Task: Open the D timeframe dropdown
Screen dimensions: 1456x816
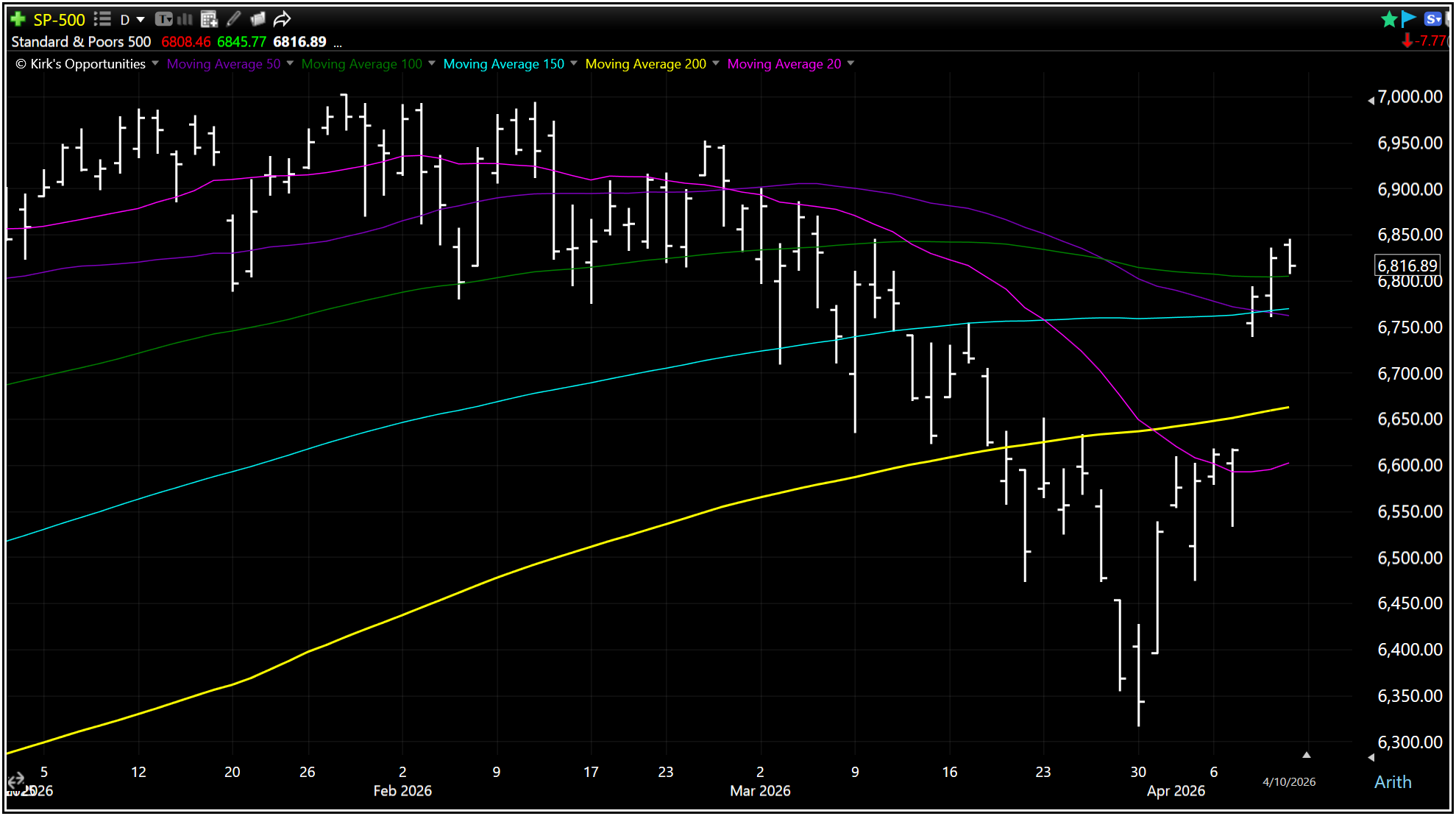Action: point(132,20)
